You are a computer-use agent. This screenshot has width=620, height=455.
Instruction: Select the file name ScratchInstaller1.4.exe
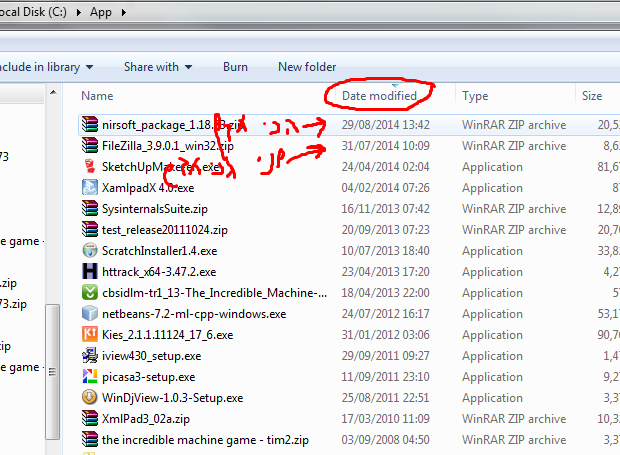click(x=159, y=251)
